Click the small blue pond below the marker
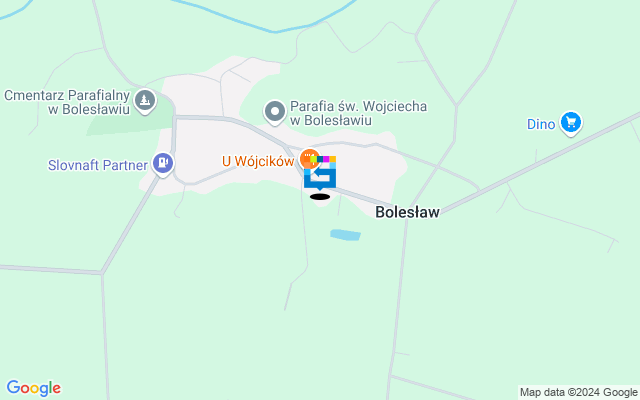The height and width of the screenshot is (400, 640). pos(345,235)
